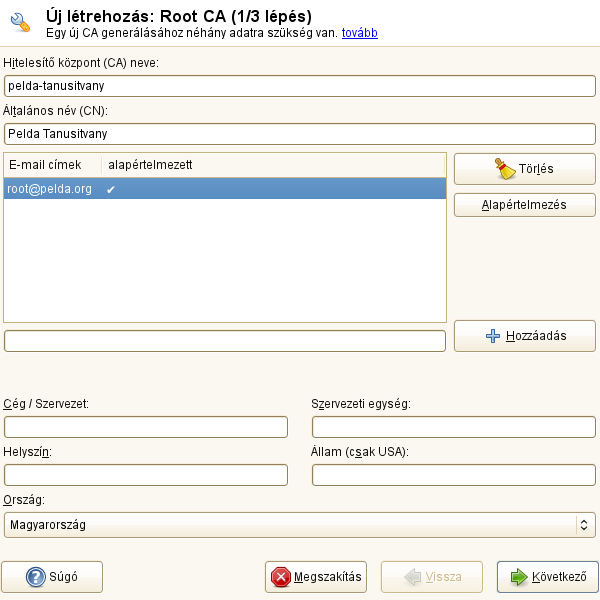
Task: Click the plus icon on Hozzáadás button
Action: point(492,336)
